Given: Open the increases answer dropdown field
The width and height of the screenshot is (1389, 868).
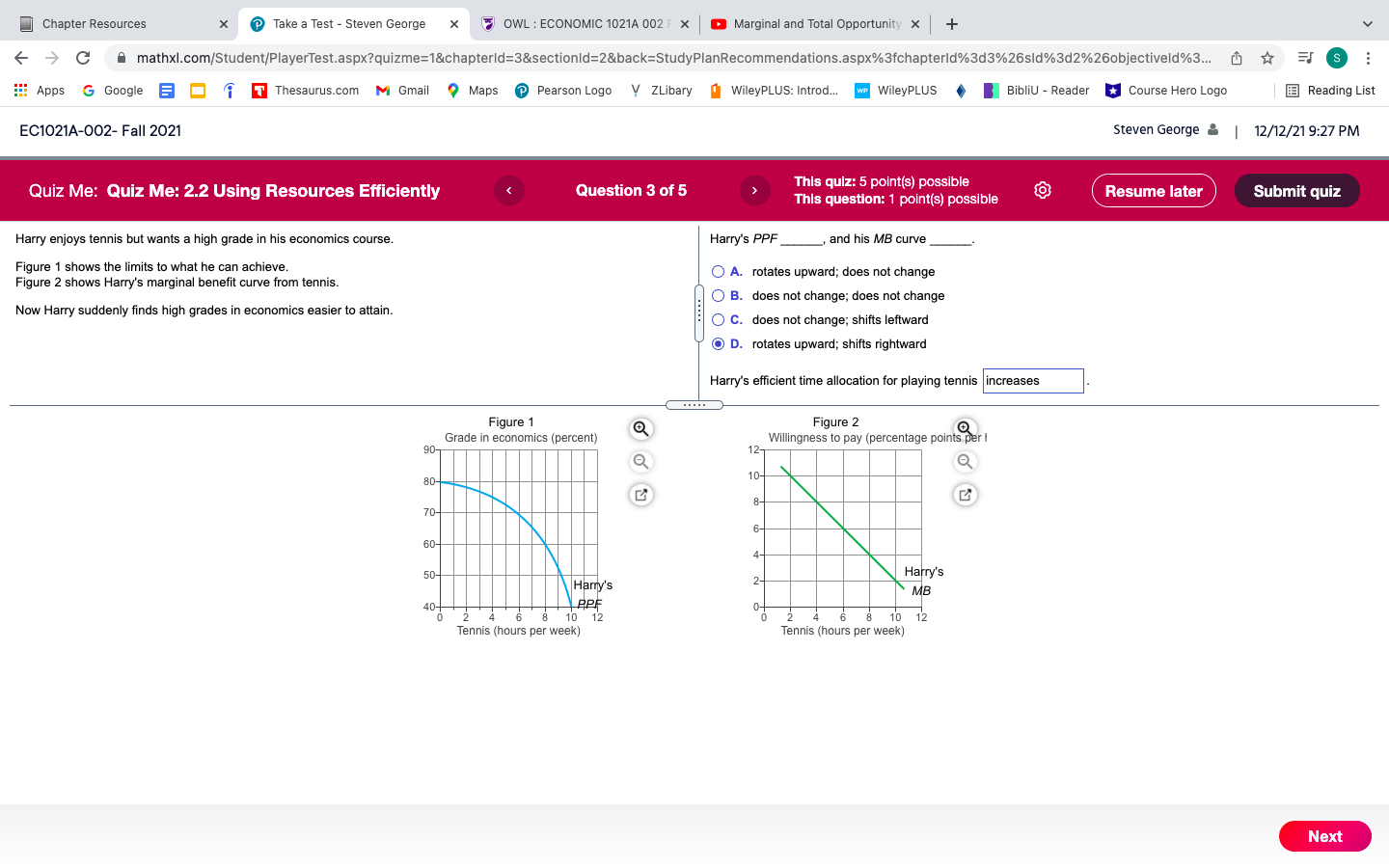Looking at the screenshot, I should (x=1033, y=381).
